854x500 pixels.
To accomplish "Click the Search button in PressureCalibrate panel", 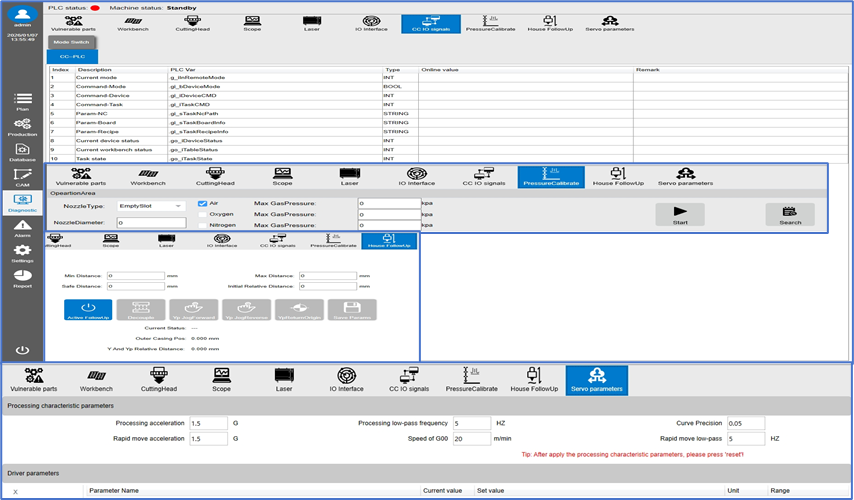I will [x=790, y=214].
